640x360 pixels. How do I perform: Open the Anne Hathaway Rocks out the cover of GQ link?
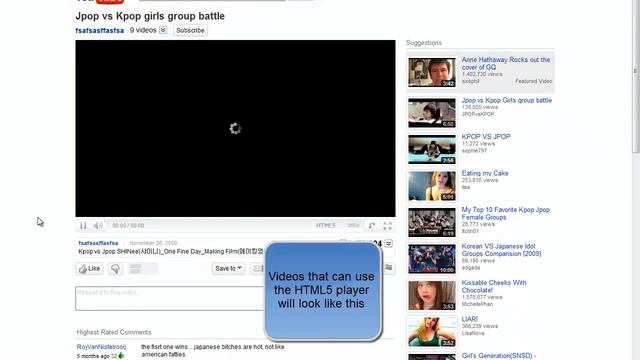[x=506, y=63]
